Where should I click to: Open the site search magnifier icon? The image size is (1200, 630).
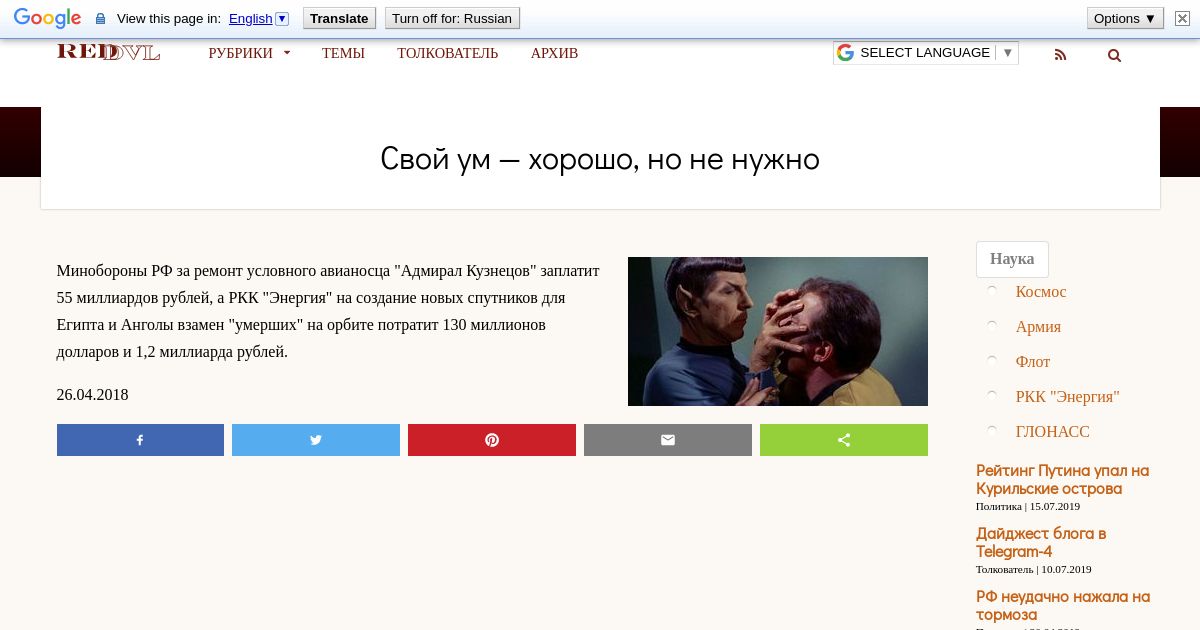[1114, 55]
